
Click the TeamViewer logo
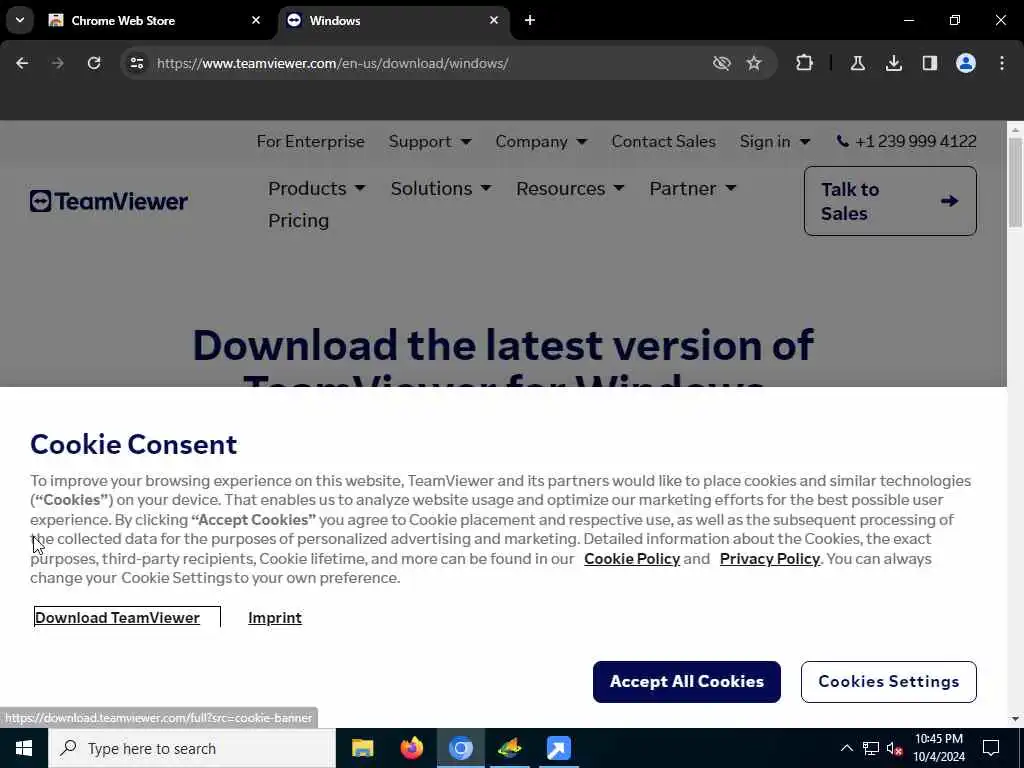(108, 201)
